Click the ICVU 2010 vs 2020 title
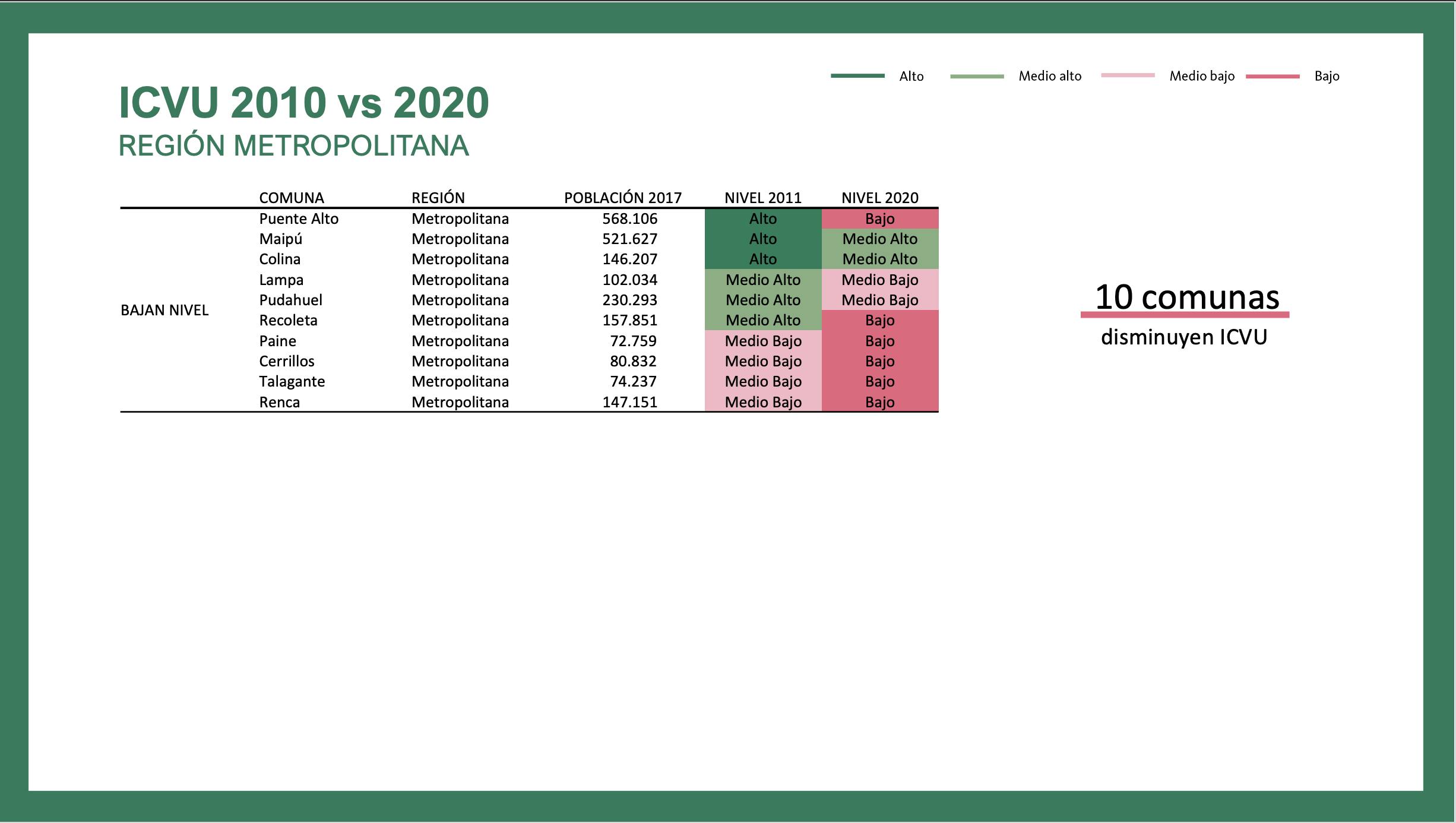The height and width of the screenshot is (823, 1456). [303, 103]
